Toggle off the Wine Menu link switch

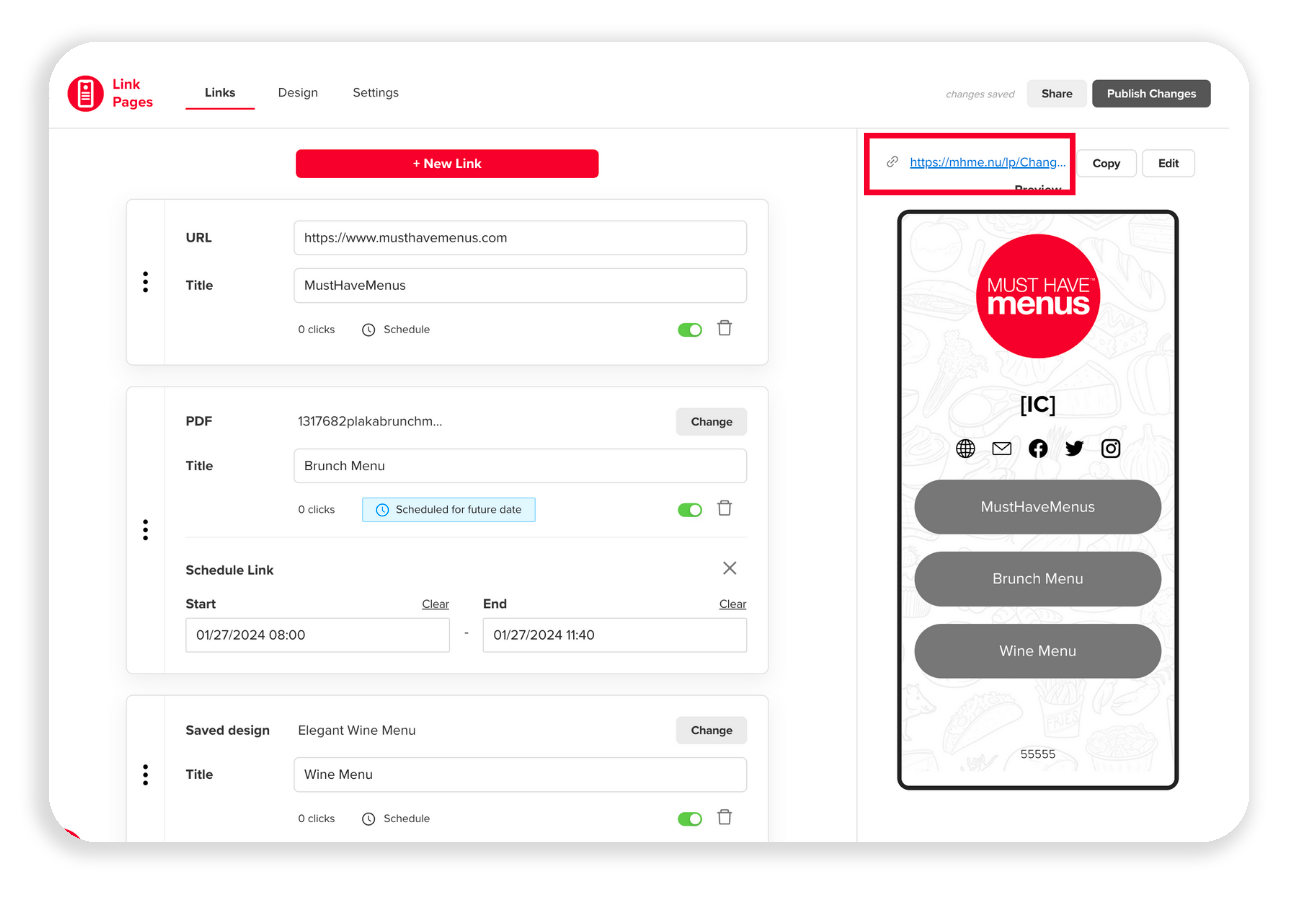point(690,818)
